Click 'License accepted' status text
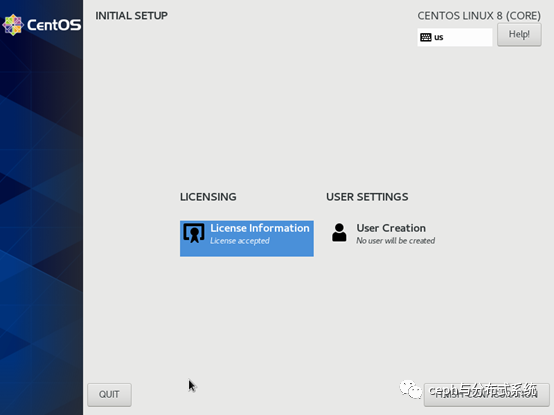This screenshot has width=554, height=415. tap(240, 241)
